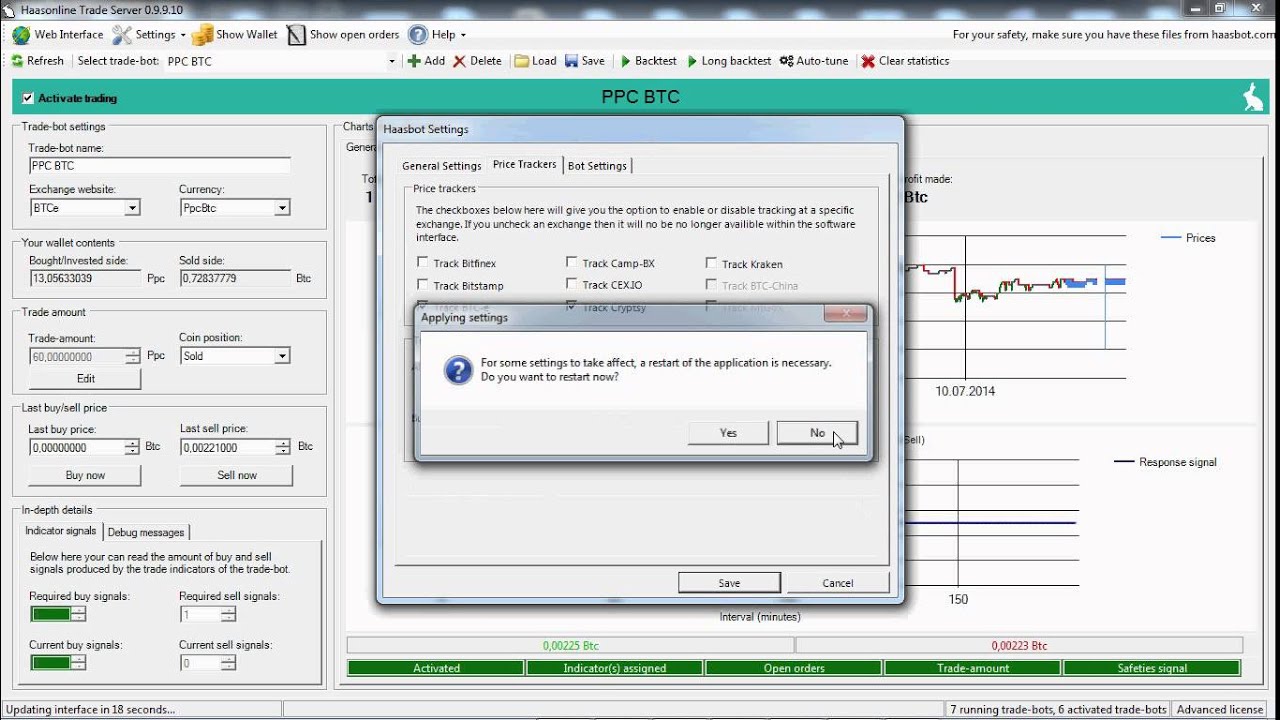Click the Required sell signals field

200,614
